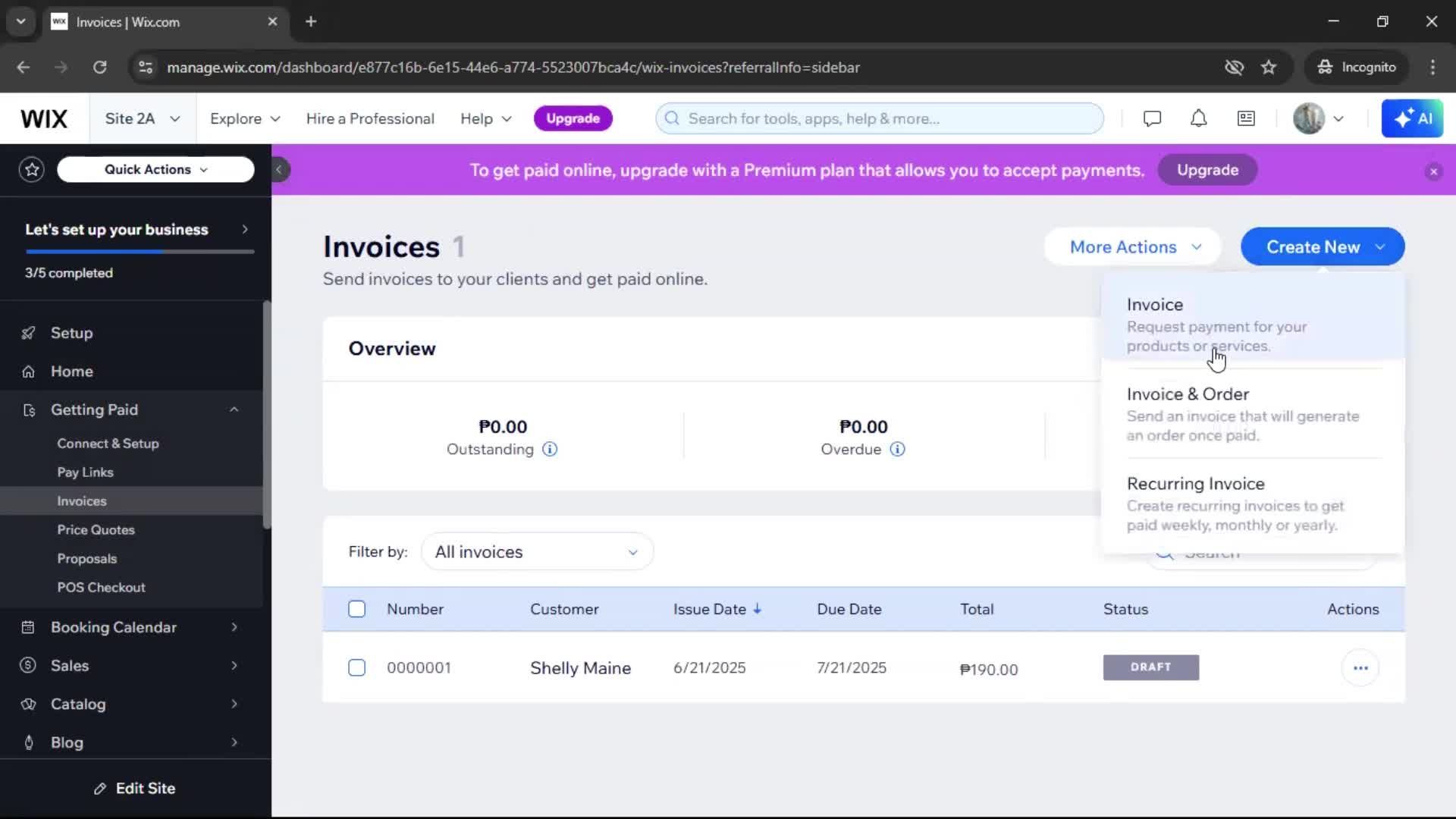
Task: Click the Sales dollar icon
Action: pyautogui.click(x=28, y=666)
